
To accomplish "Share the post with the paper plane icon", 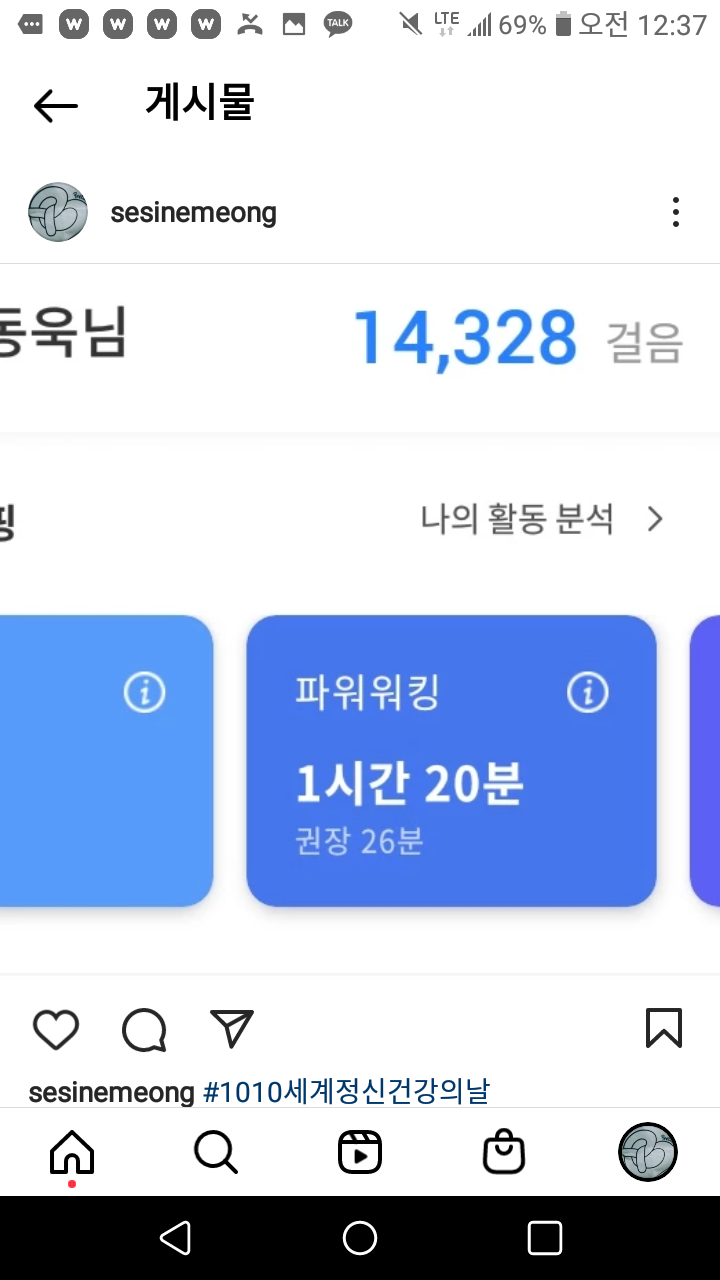I will [232, 1029].
